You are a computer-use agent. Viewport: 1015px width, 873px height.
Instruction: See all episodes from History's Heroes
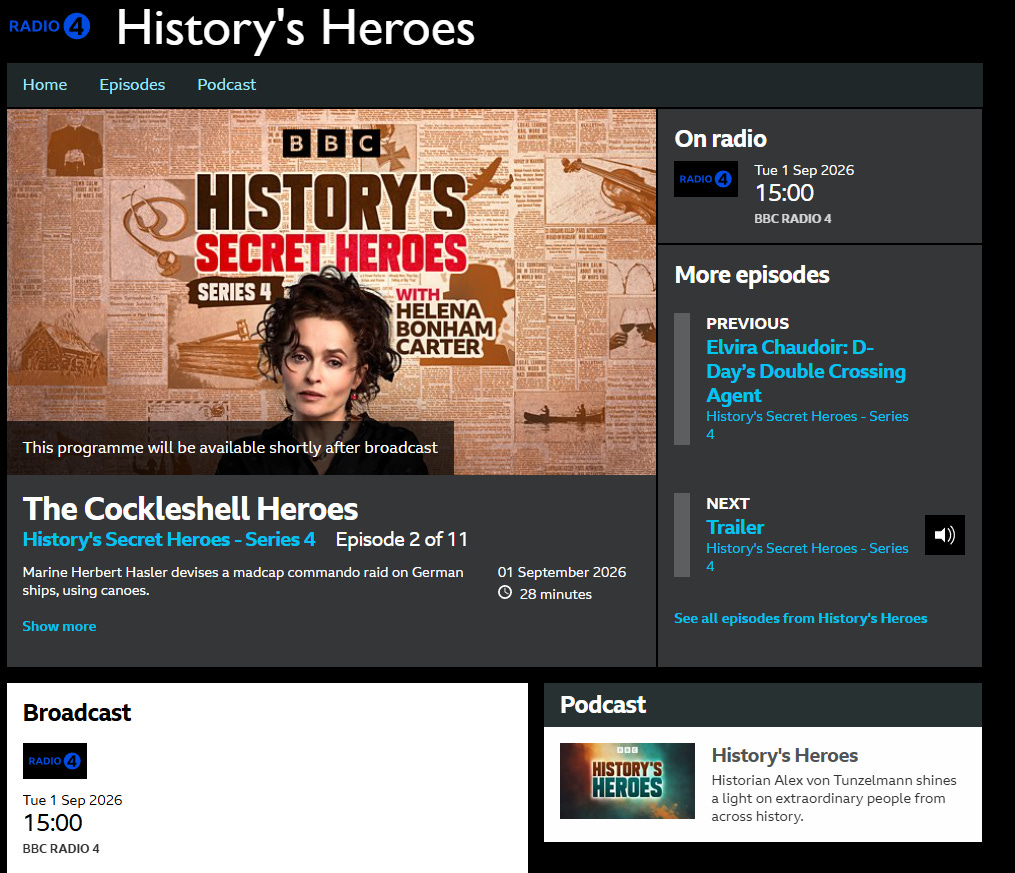click(x=800, y=619)
